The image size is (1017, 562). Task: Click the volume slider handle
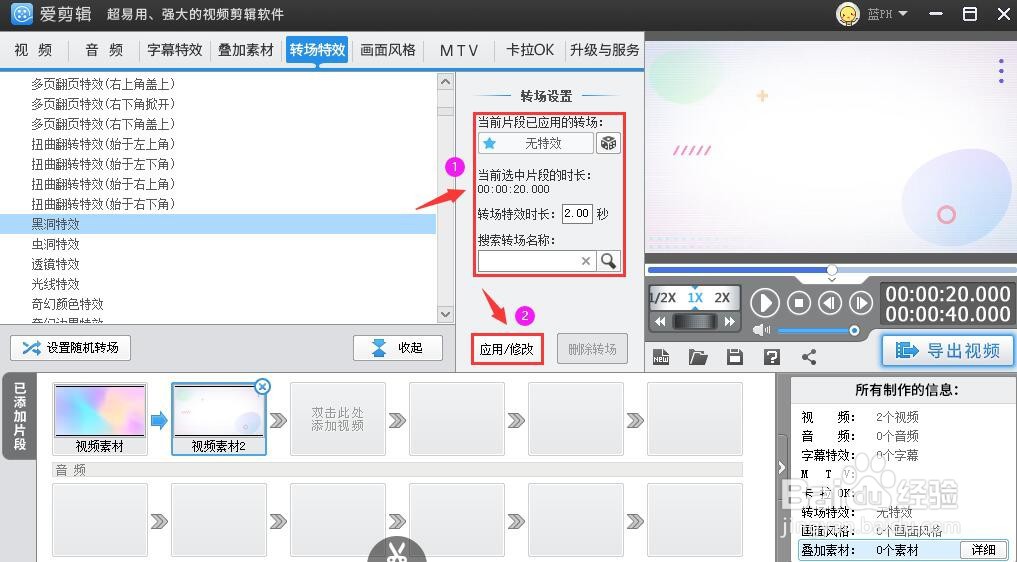click(x=854, y=331)
